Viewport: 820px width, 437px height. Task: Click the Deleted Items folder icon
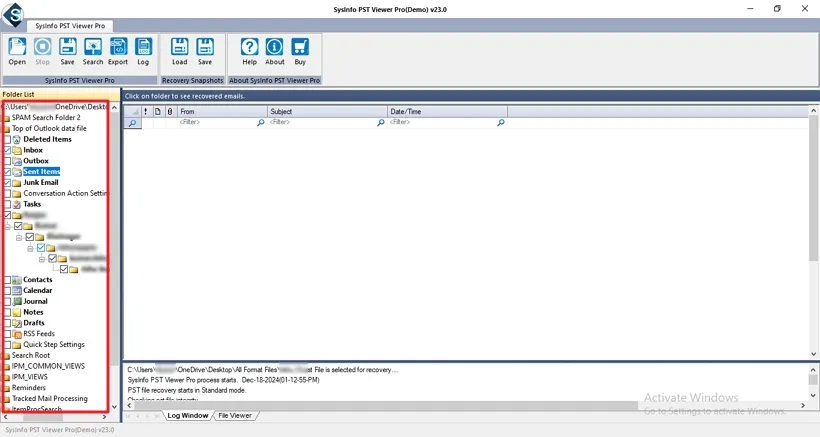click(x=17, y=140)
